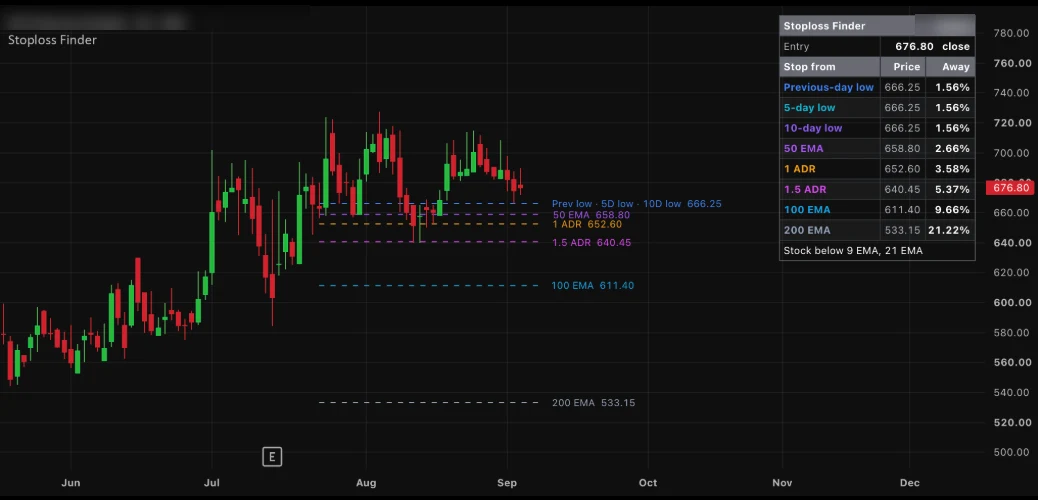Click the 720.00 price axis label
Viewport: 1038px width, 500px height.
[x=1013, y=123]
